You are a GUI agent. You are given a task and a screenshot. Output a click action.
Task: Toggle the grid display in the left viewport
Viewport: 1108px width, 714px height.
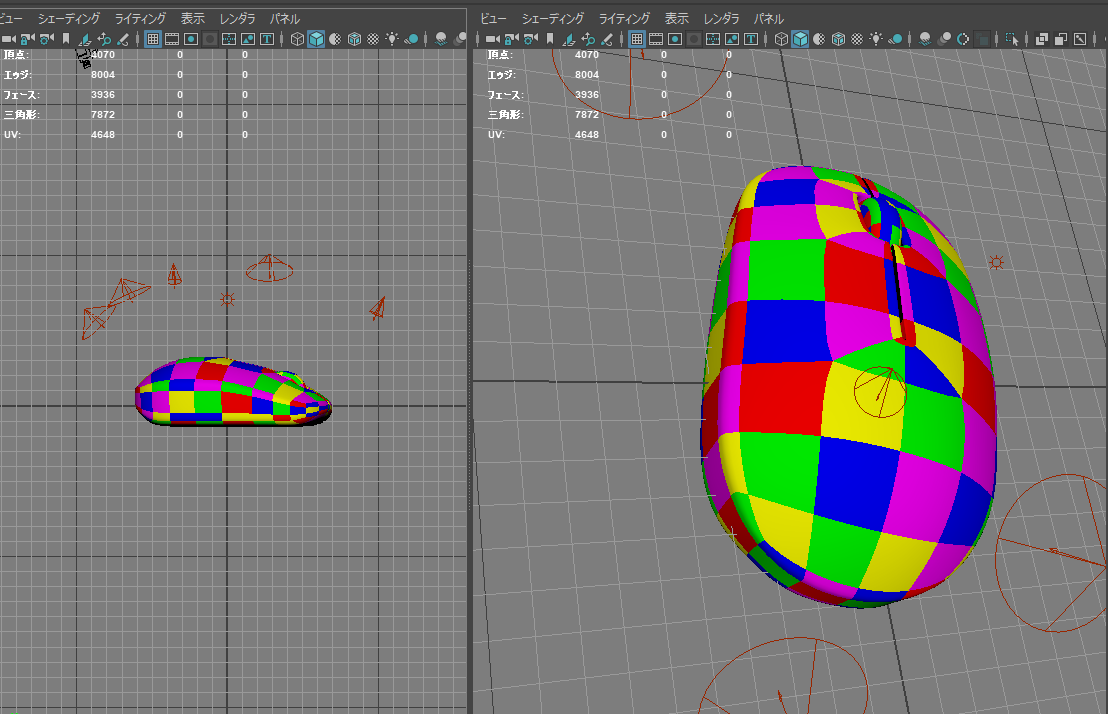tap(153, 39)
